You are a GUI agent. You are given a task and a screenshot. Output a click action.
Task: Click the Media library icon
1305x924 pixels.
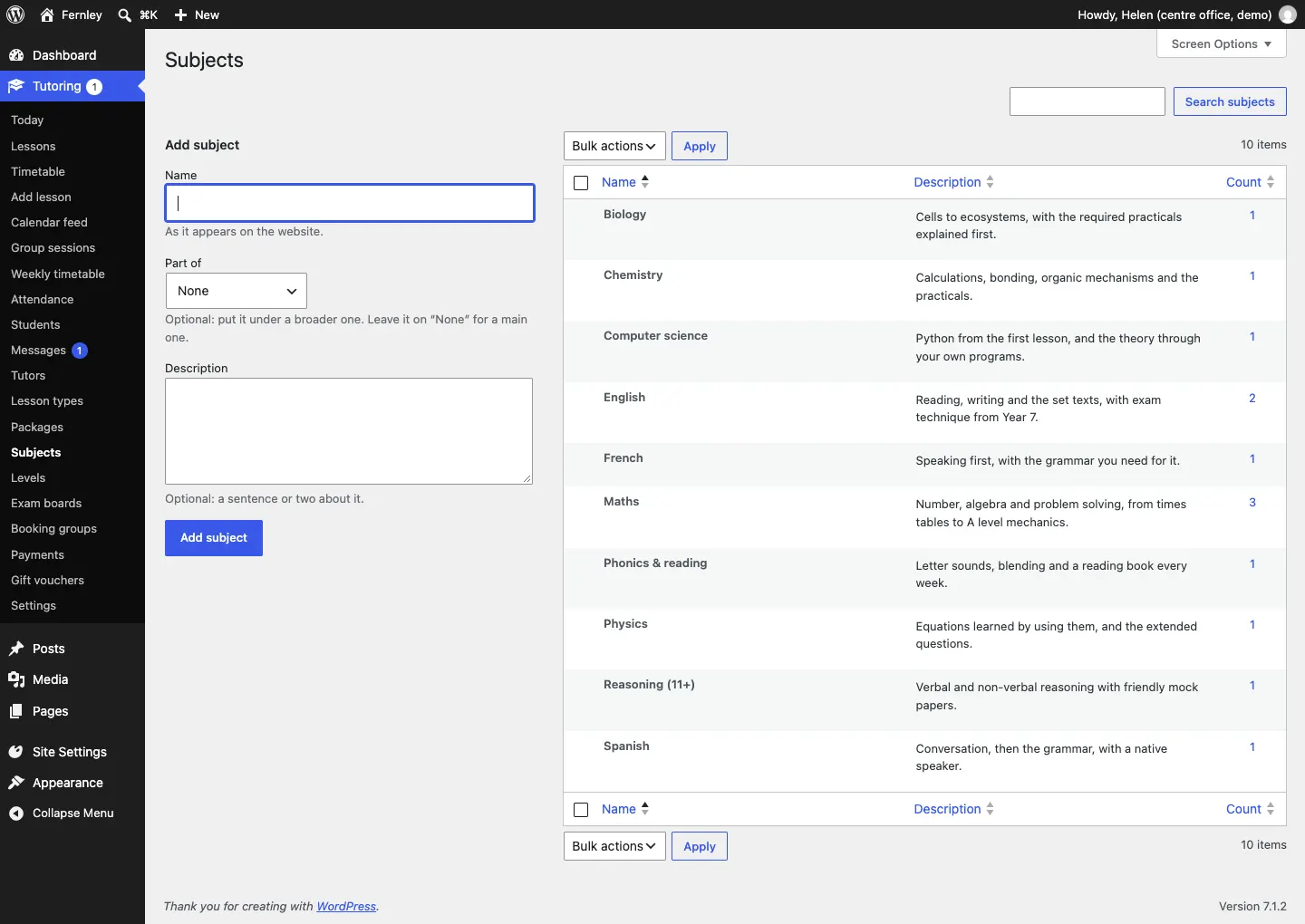click(16, 679)
